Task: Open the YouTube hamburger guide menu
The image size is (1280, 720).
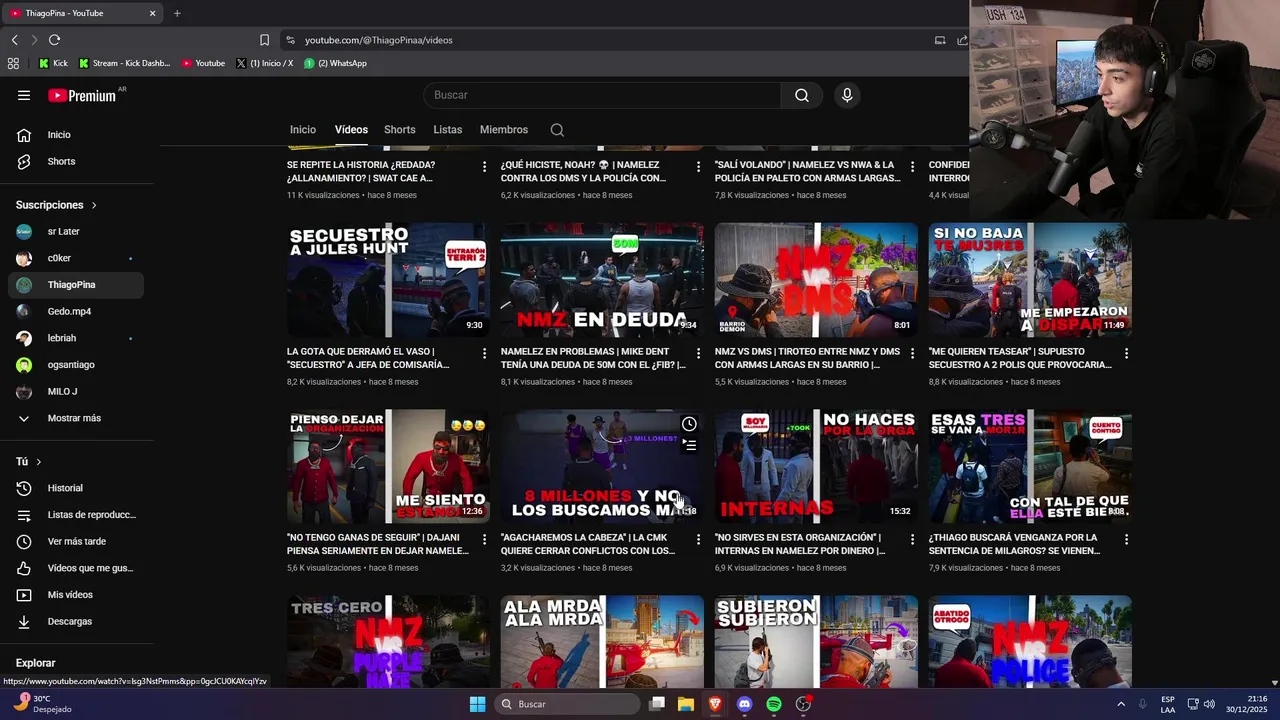Action: pyautogui.click(x=24, y=95)
